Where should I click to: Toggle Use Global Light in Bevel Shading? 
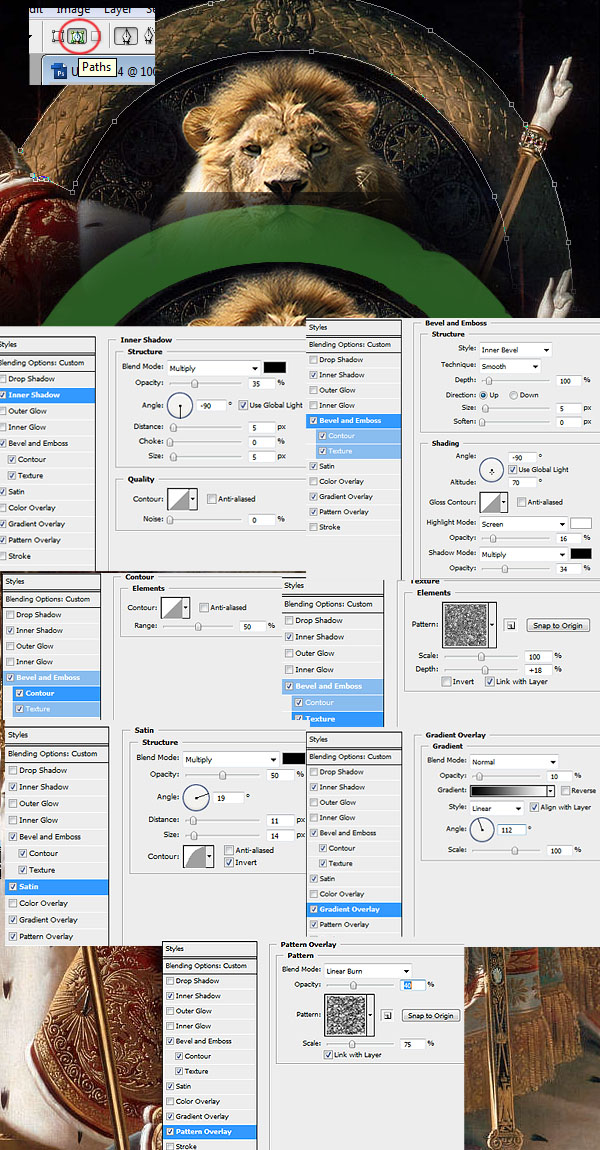513,469
